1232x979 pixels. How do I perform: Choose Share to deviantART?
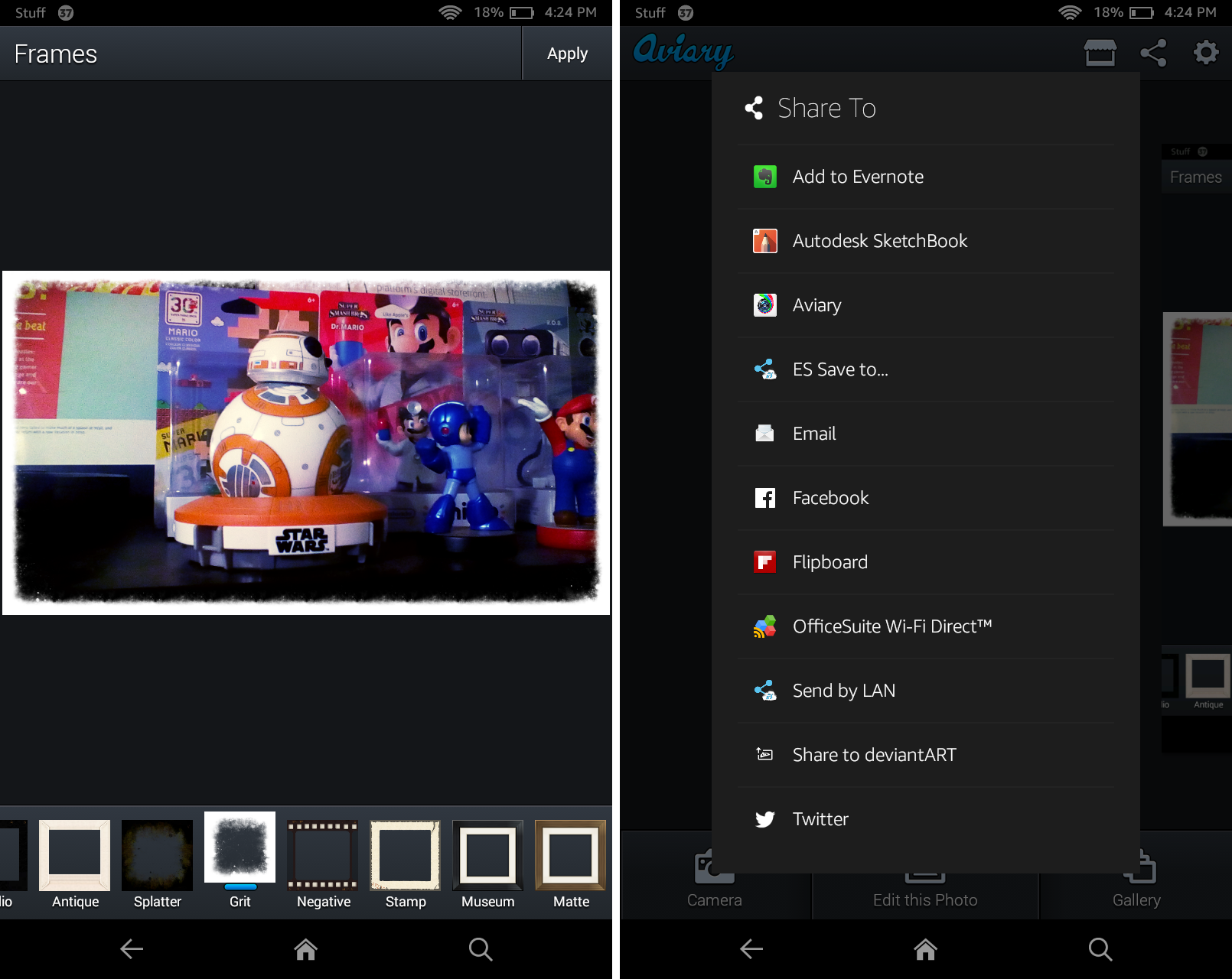click(x=926, y=755)
